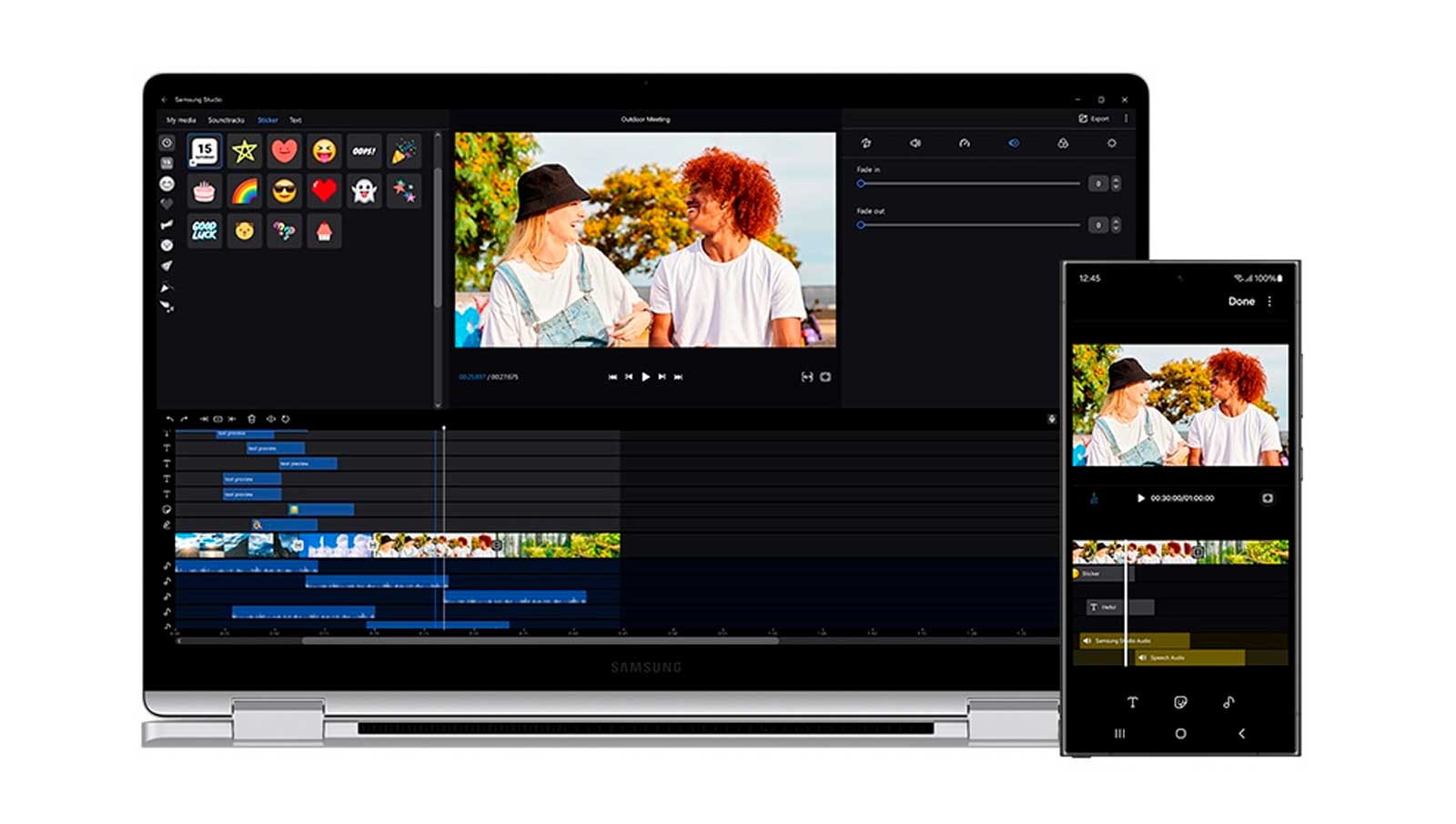The image size is (1456, 824).
Task: Click the delete trash icon above timeline
Action: 252,419
